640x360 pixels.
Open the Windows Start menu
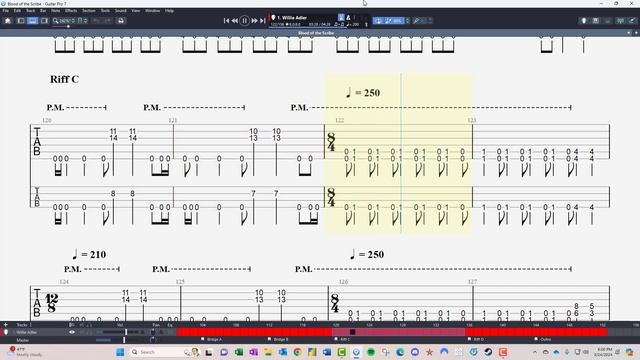tap(120, 352)
